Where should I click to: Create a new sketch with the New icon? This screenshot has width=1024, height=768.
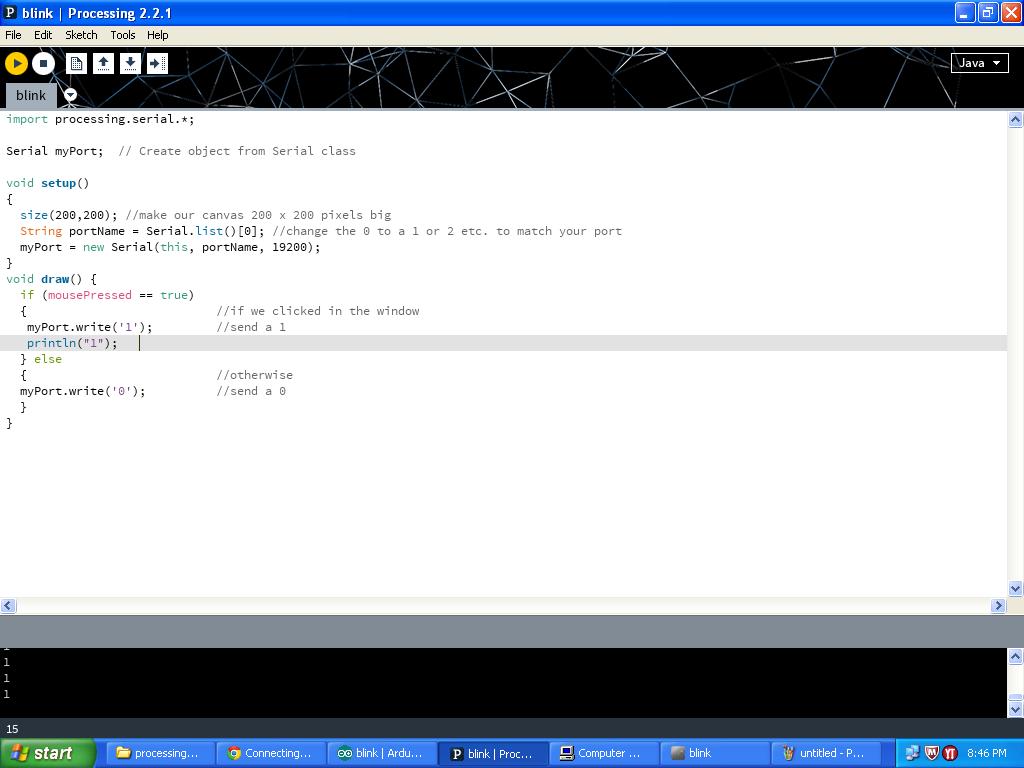(x=76, y=63)
